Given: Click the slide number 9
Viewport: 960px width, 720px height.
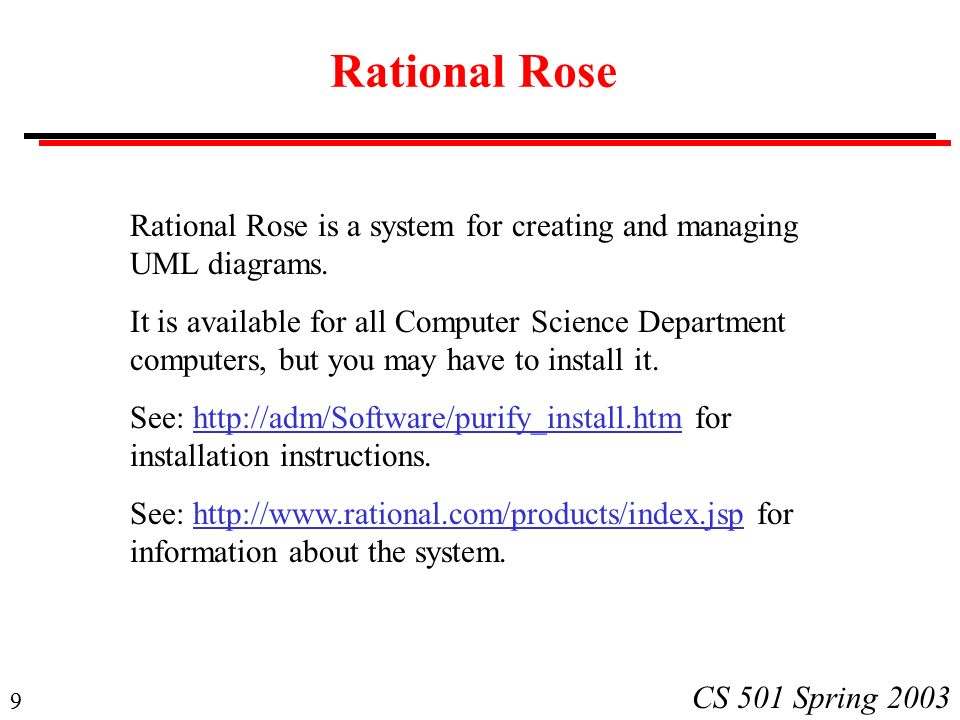Looking at the screenshot, I should point(16,701).
